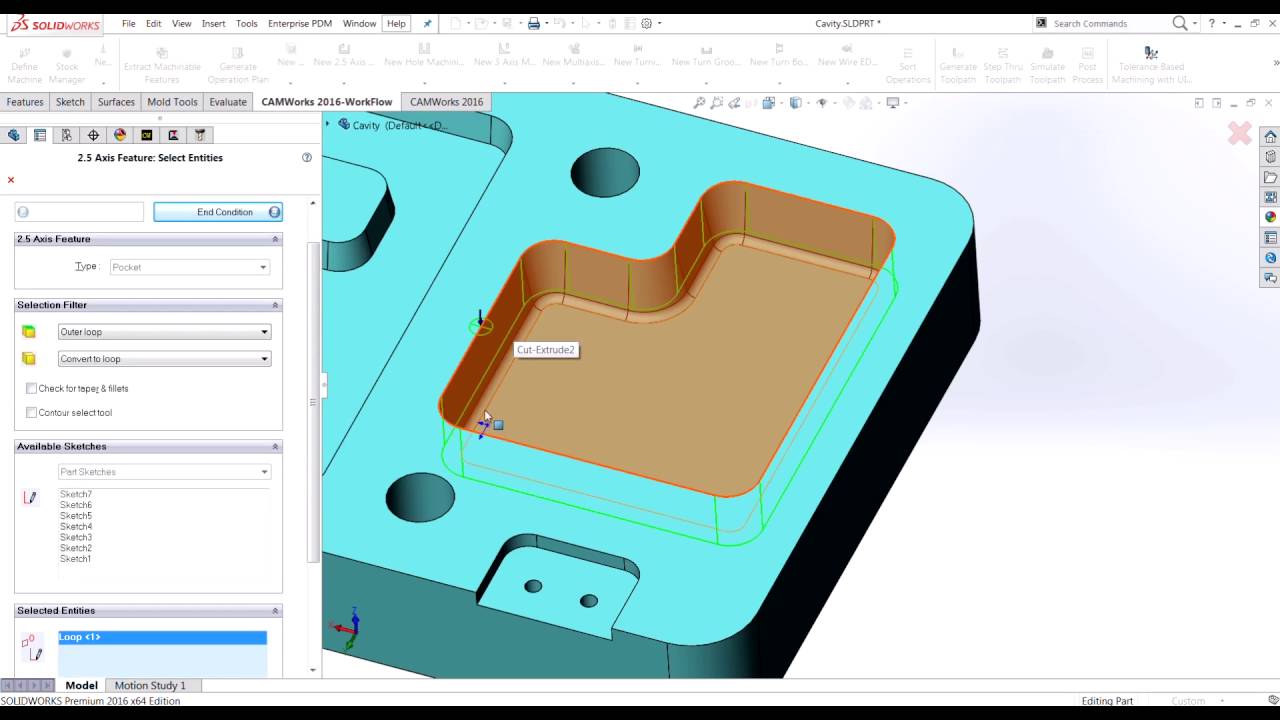Click the Previous View icon
1280x720 pixels.
pos(735,102)
